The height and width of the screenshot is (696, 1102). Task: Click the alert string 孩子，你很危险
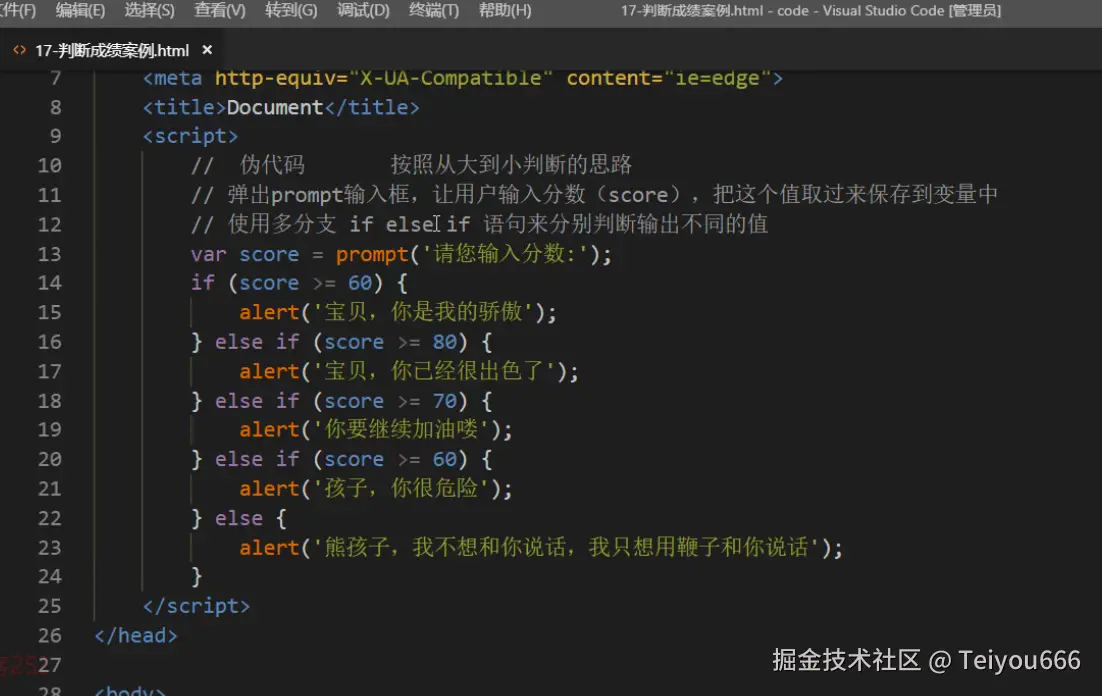pos(401,488)
